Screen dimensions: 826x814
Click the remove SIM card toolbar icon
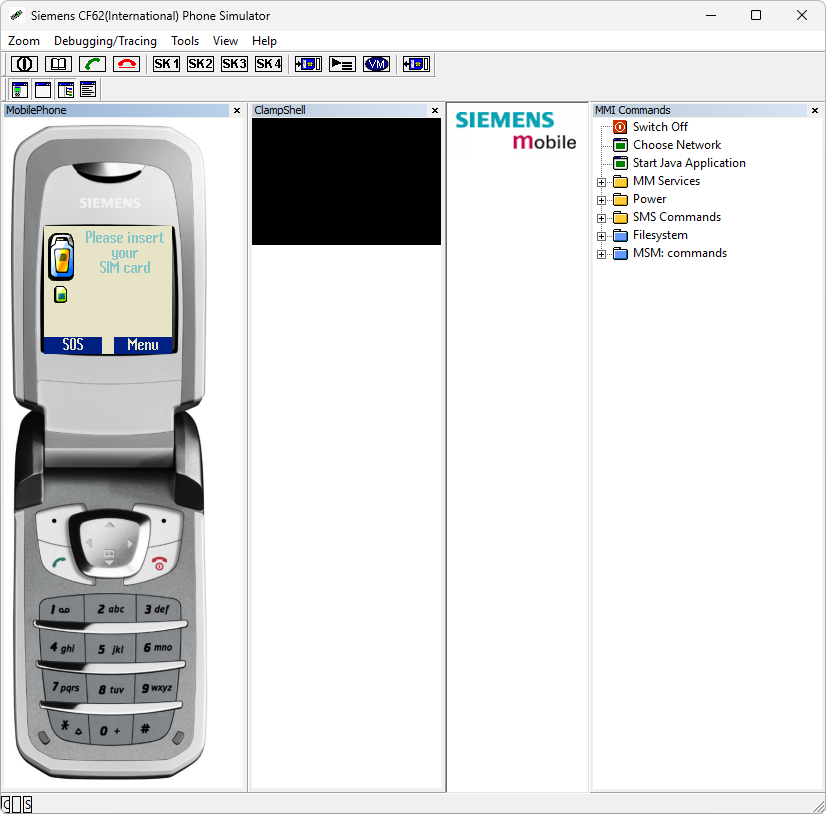(416, 64)
